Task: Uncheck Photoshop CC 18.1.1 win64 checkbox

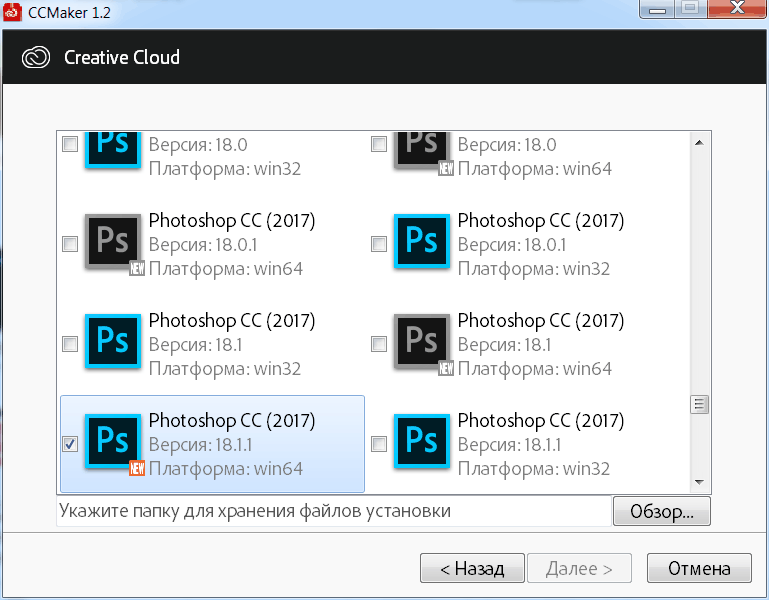Action: 70,444
